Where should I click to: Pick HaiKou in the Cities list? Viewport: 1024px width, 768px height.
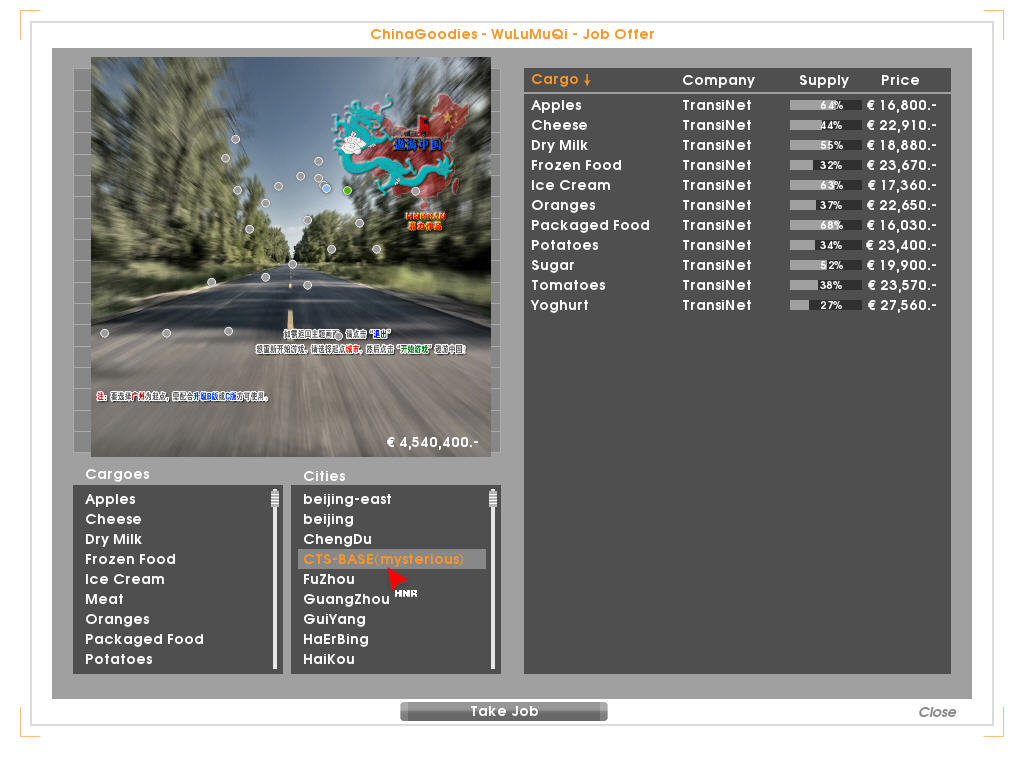tap(328, 659)
